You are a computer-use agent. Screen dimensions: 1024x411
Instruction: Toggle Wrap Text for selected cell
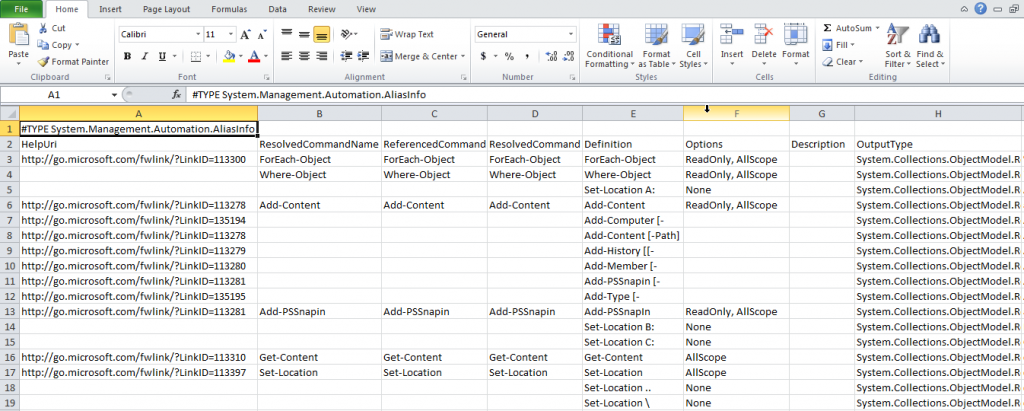(x=407, y=35)
